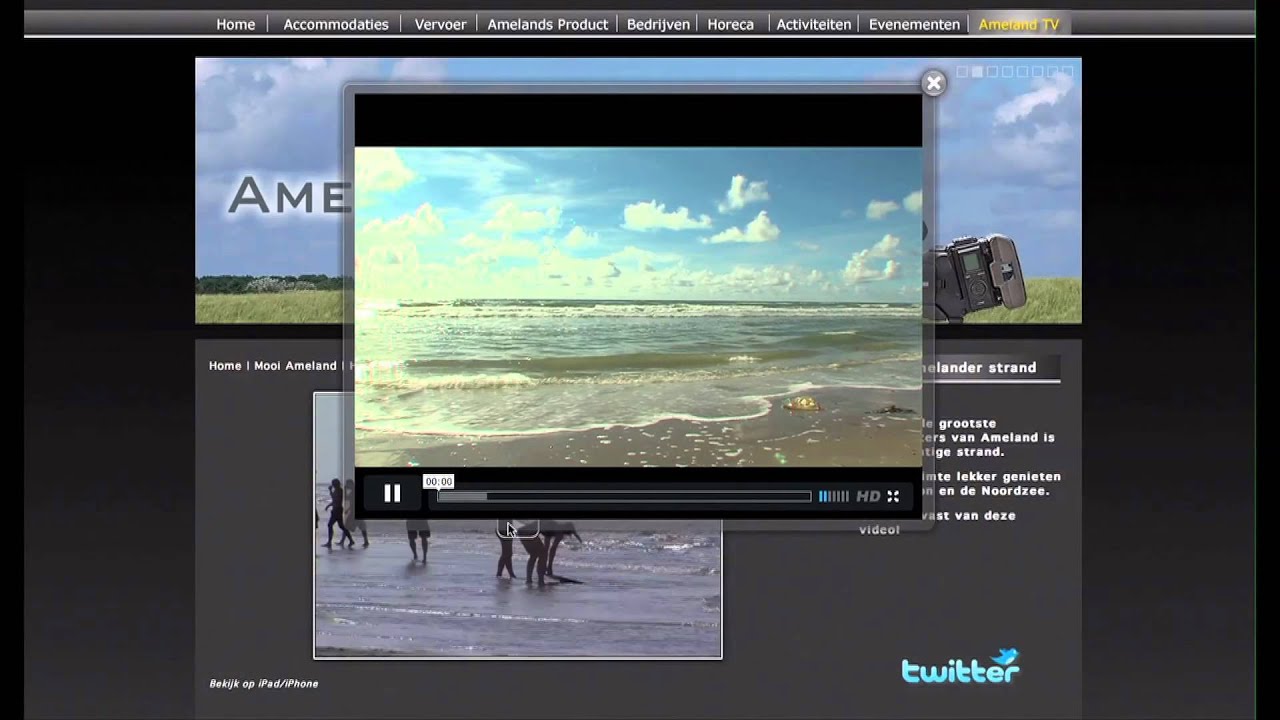Select the fifth banner slide indicator
The height and width of the screenshot is (720, 1280).
(1022, 71)
